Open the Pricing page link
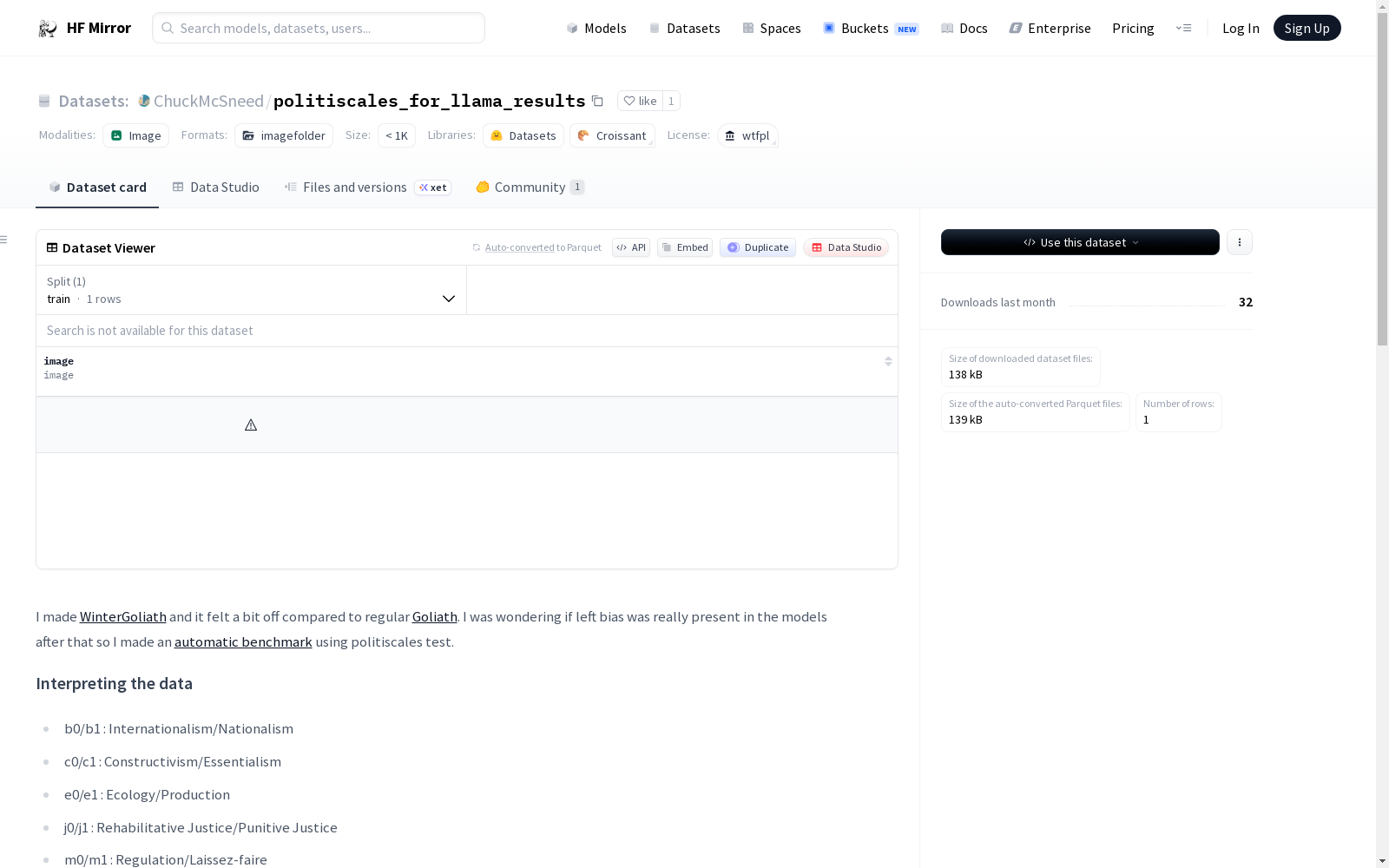 tap(1133, 28)
